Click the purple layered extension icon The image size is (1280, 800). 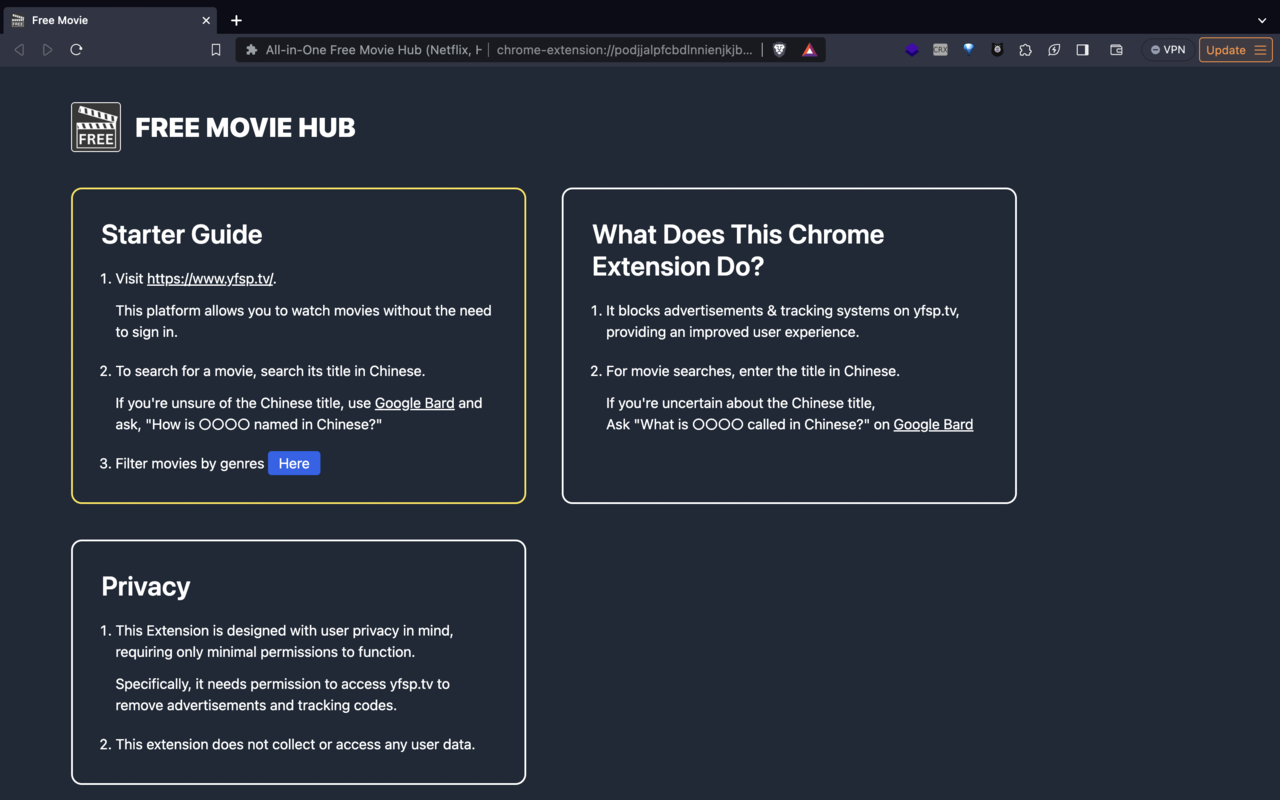pos(912,49)
